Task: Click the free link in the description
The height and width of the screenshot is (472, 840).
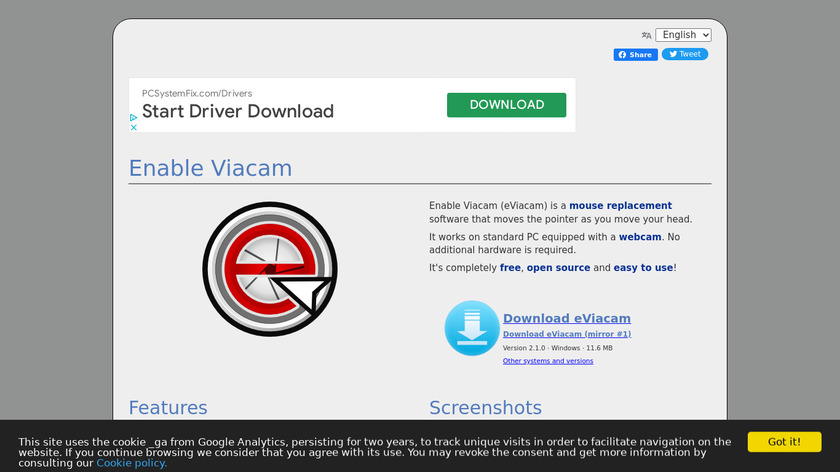Action: (510, 268)
